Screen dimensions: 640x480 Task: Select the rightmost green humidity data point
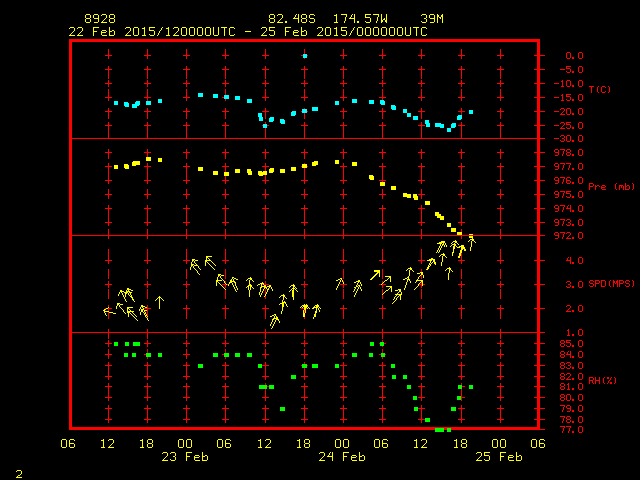point(471,387)
